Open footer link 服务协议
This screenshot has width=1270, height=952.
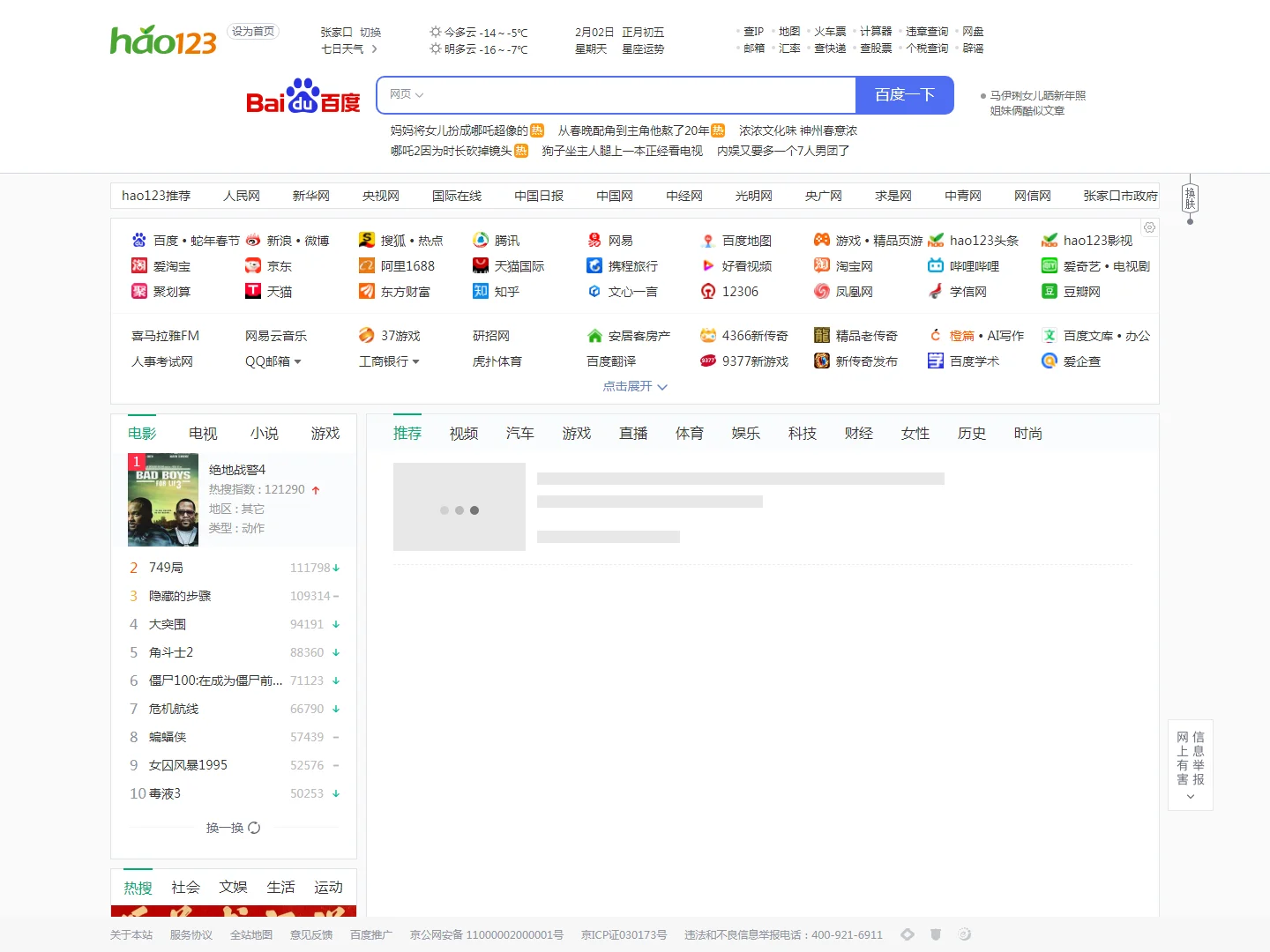coord(191,935)
